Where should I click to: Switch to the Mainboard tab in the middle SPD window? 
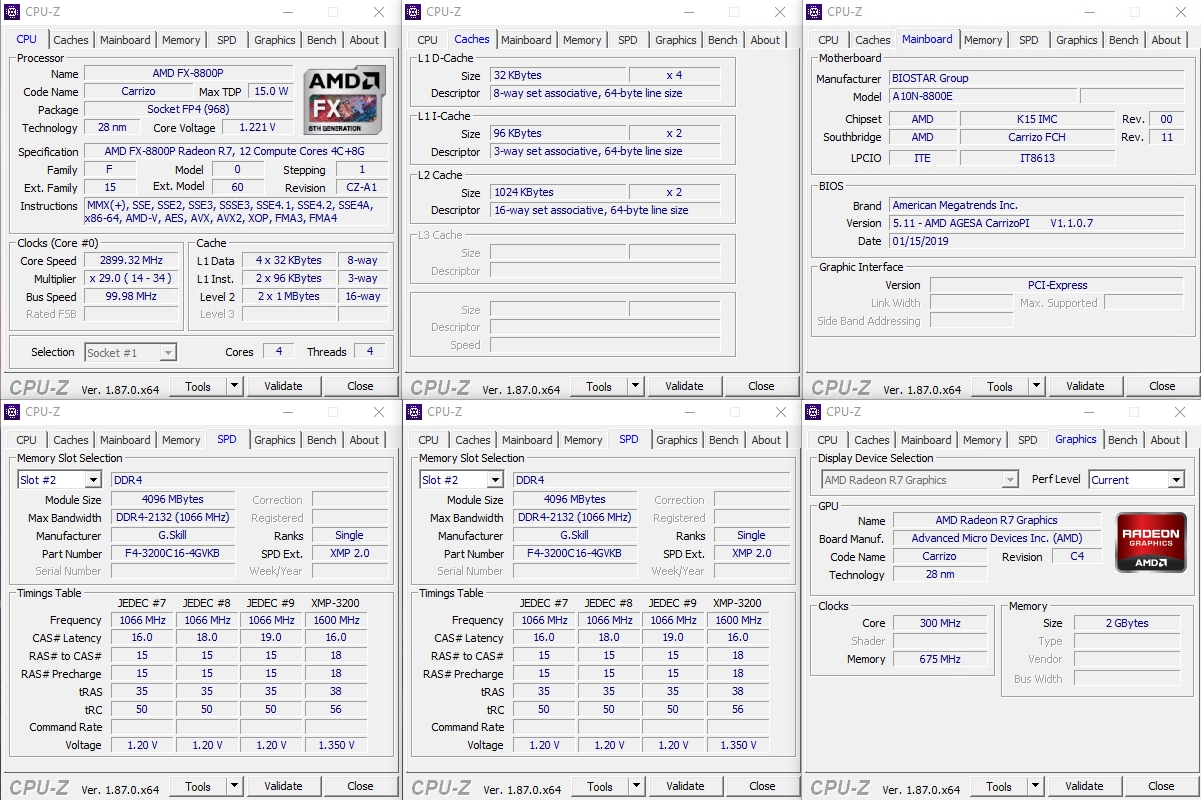coord(527,440)
